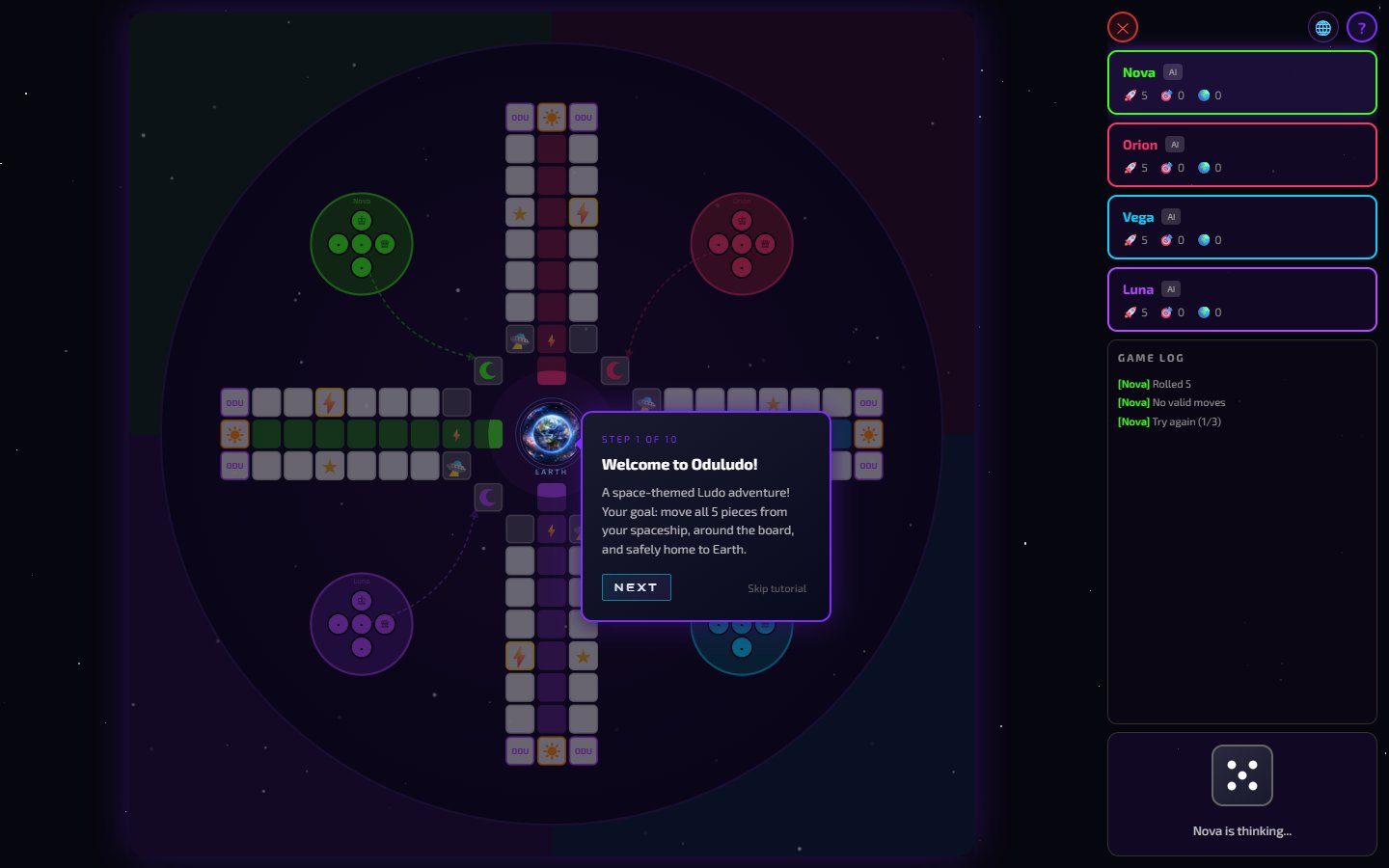
Task: Click the purple crescent moon tile
Action: (488, 498)
